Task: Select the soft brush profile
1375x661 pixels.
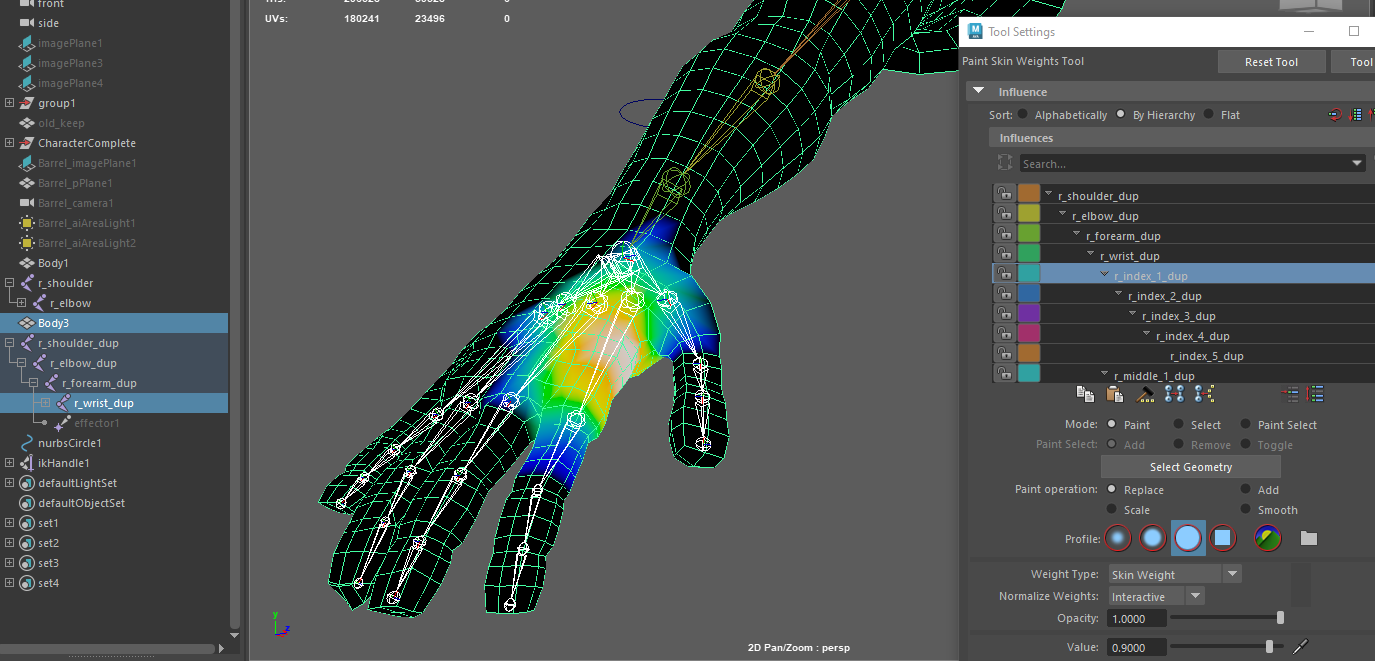Action: click(x=1153, y=538)
